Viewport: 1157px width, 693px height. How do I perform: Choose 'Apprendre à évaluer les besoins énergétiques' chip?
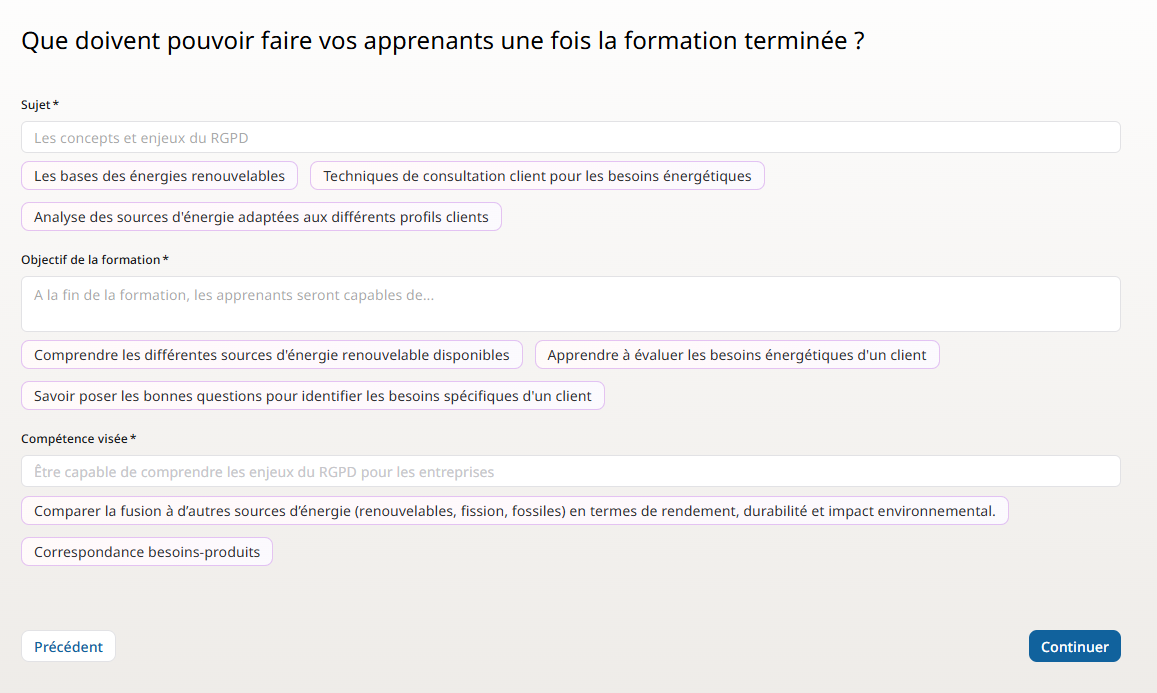click(x=737, y=355)
